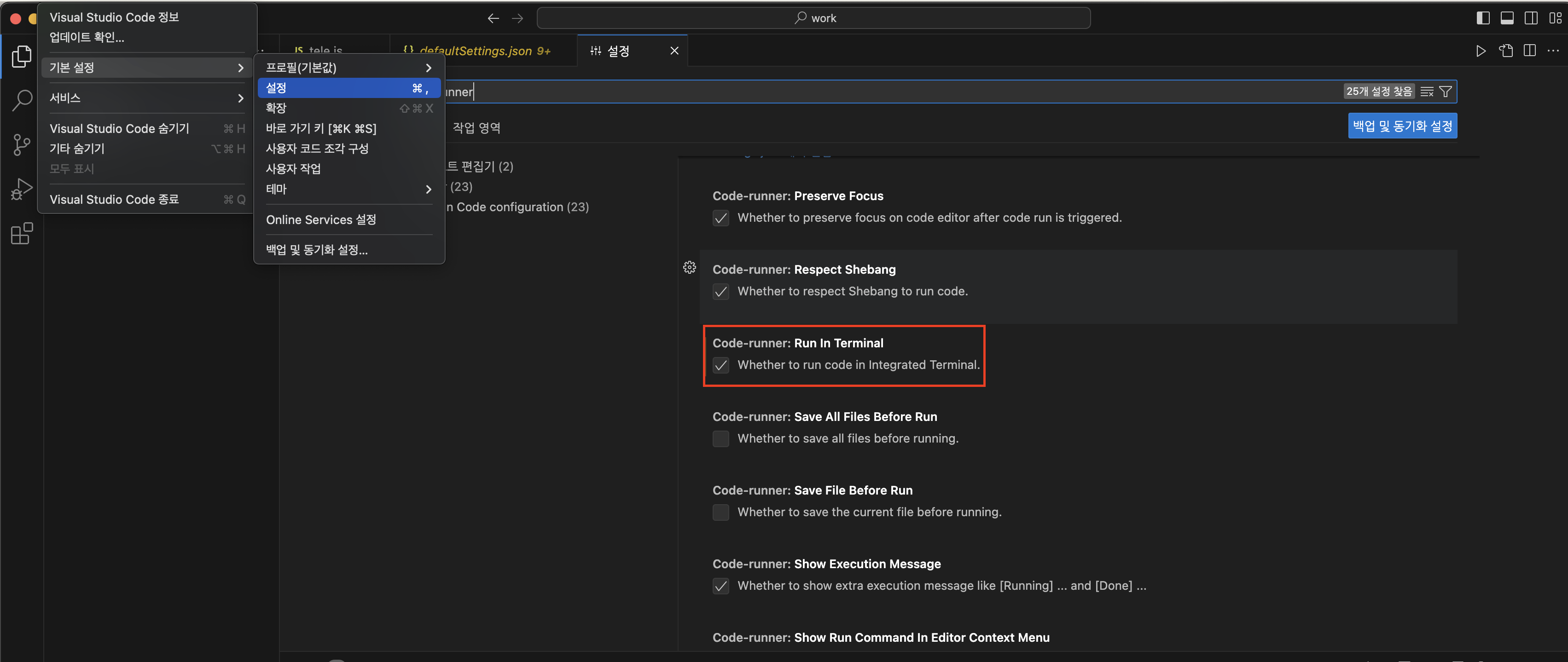Open 바로 가기 키 menu entry

tap(349, 128)
